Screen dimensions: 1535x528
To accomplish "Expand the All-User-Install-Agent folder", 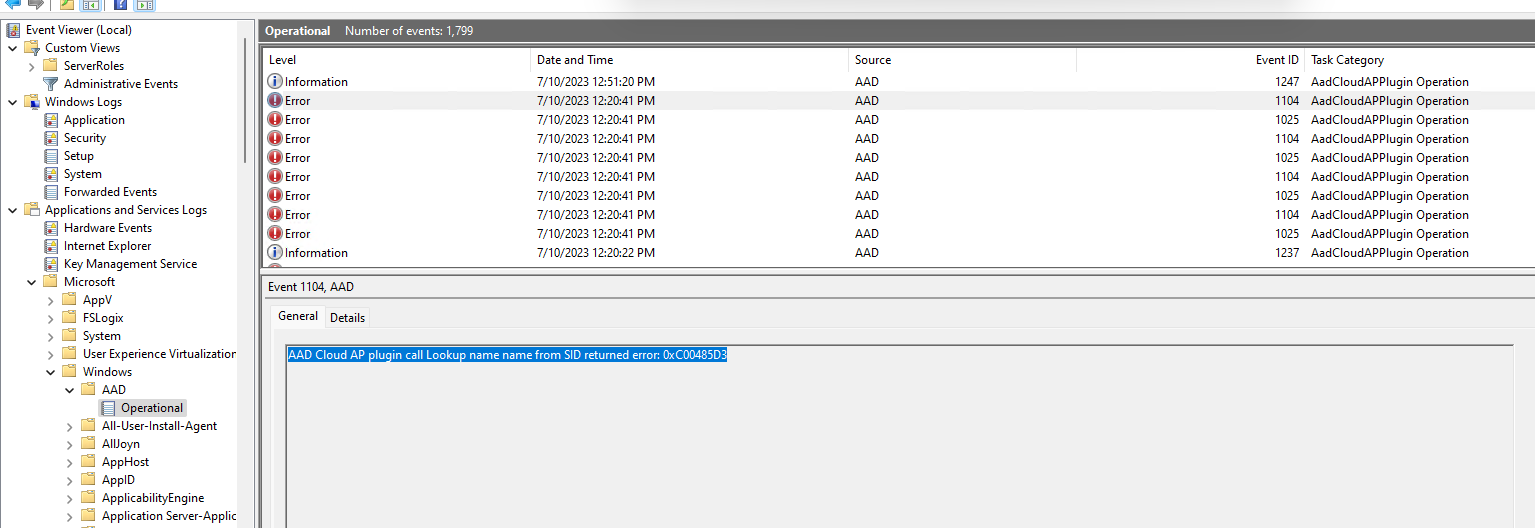I will click(69, 426).
